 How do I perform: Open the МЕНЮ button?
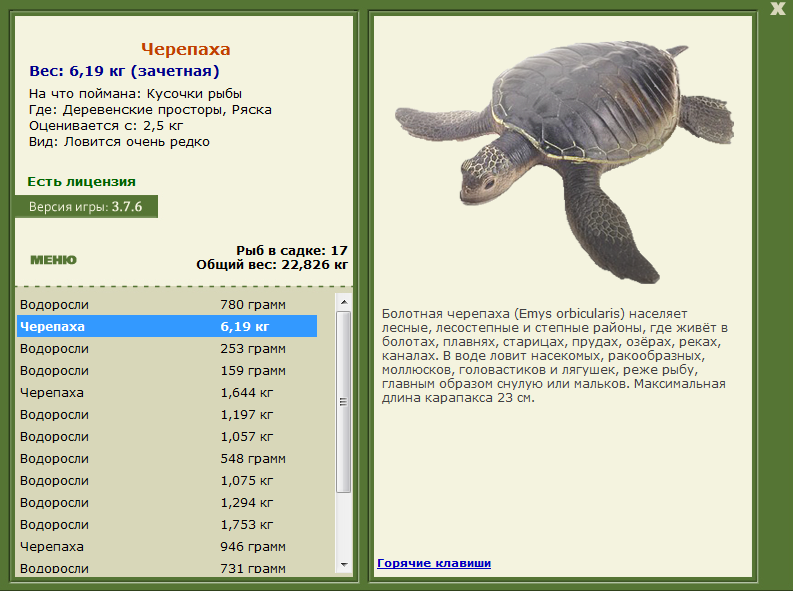click(54, 260)
